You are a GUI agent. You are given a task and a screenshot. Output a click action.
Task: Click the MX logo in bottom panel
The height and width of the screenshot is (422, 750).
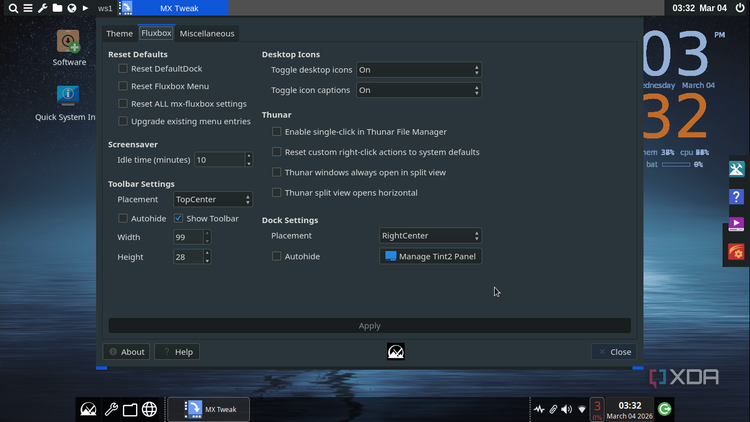(x=88, y=410)
